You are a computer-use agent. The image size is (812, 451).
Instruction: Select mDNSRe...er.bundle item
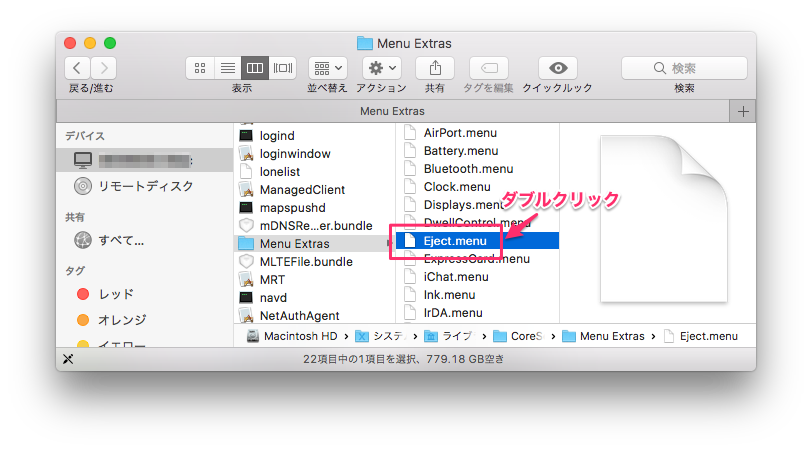314,226
